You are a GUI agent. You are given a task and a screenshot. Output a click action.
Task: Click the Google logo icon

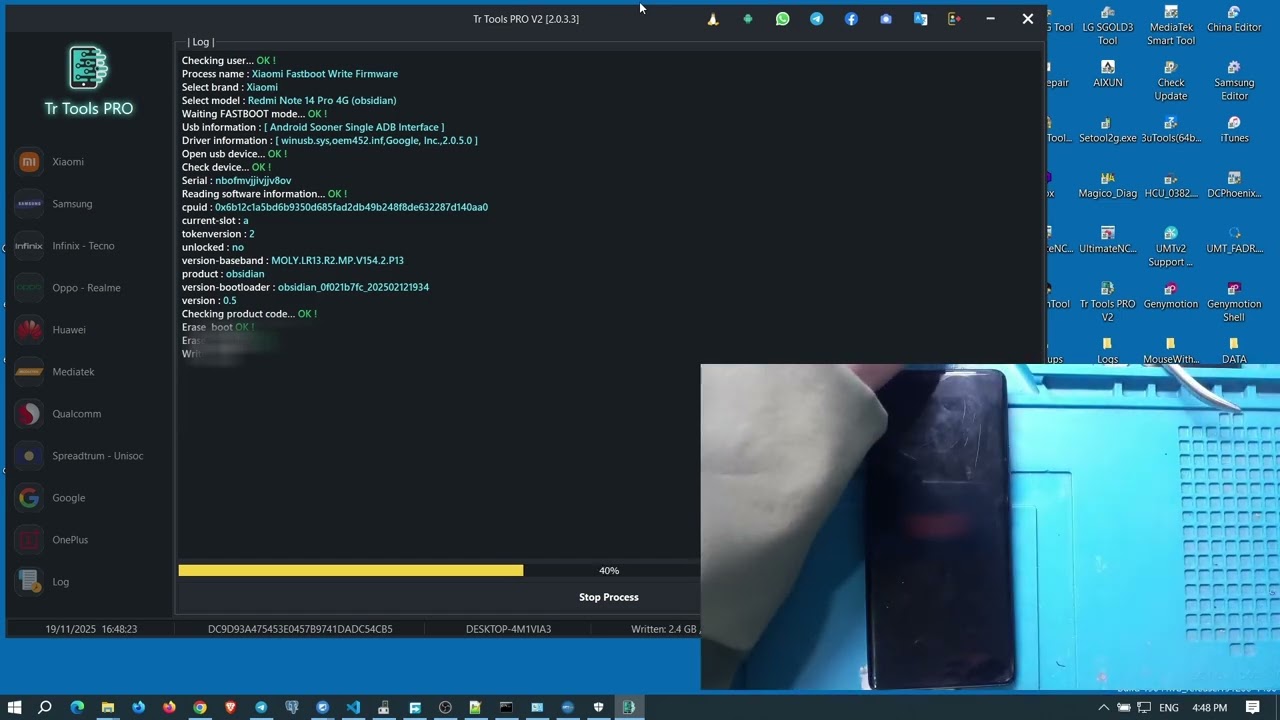(29, 498)
